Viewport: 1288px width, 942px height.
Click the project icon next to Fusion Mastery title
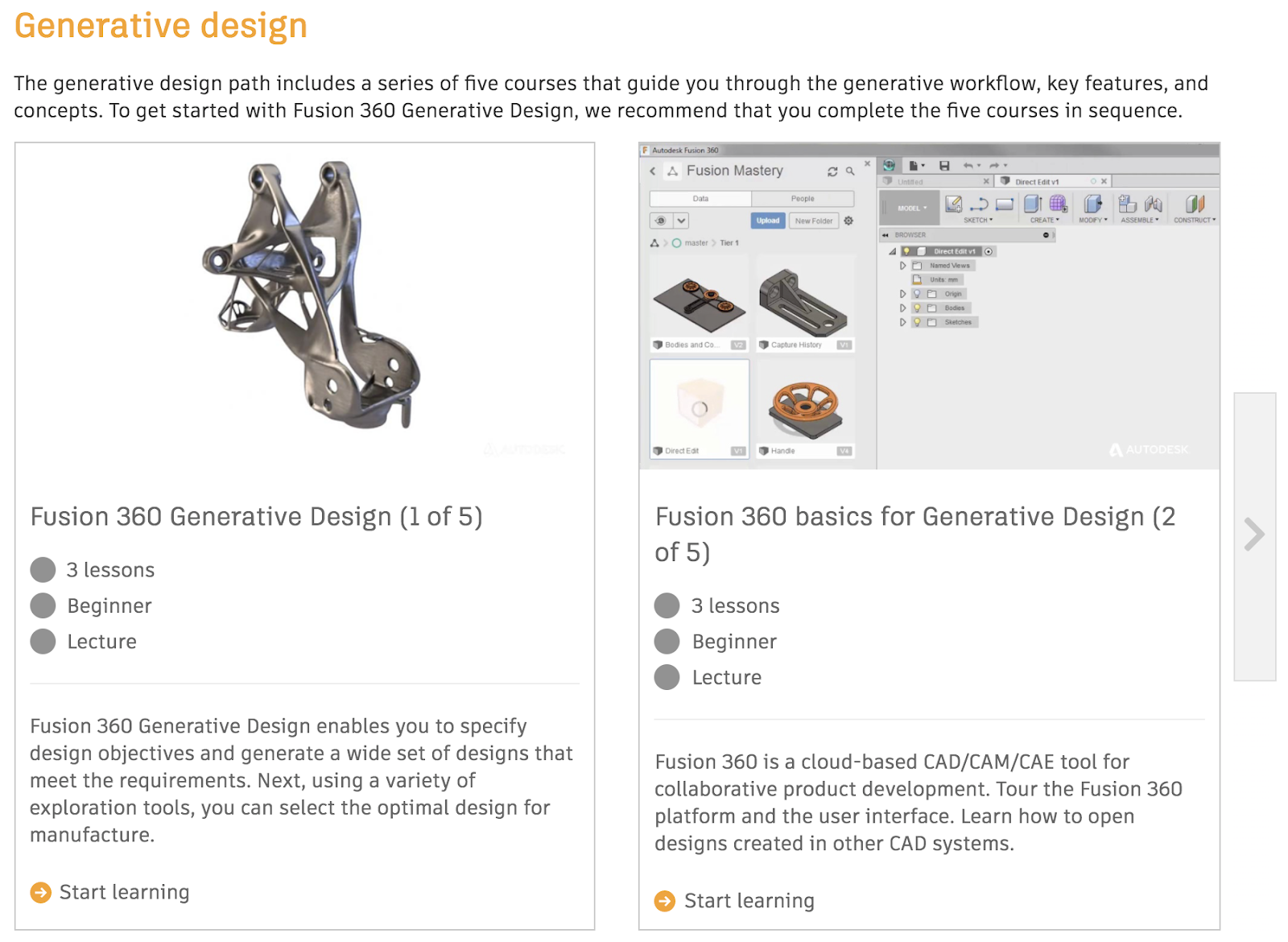tap(672, 171)
